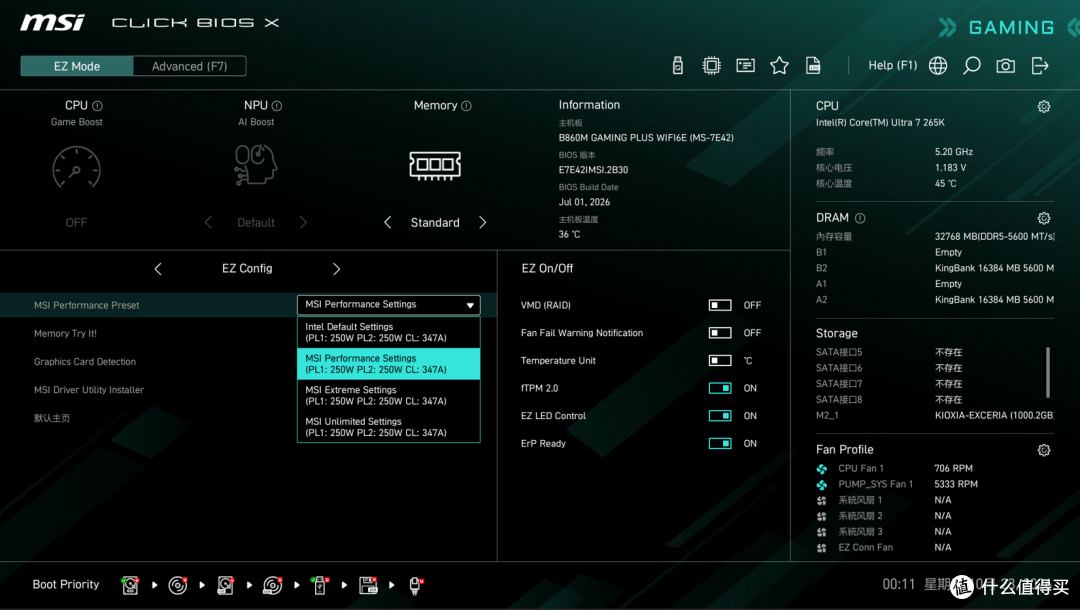Toggle EZ LED Control switch
Image resolution: width=1080 pixels, height=610 pixels.
pyautogui.click(x=720, y=415)
